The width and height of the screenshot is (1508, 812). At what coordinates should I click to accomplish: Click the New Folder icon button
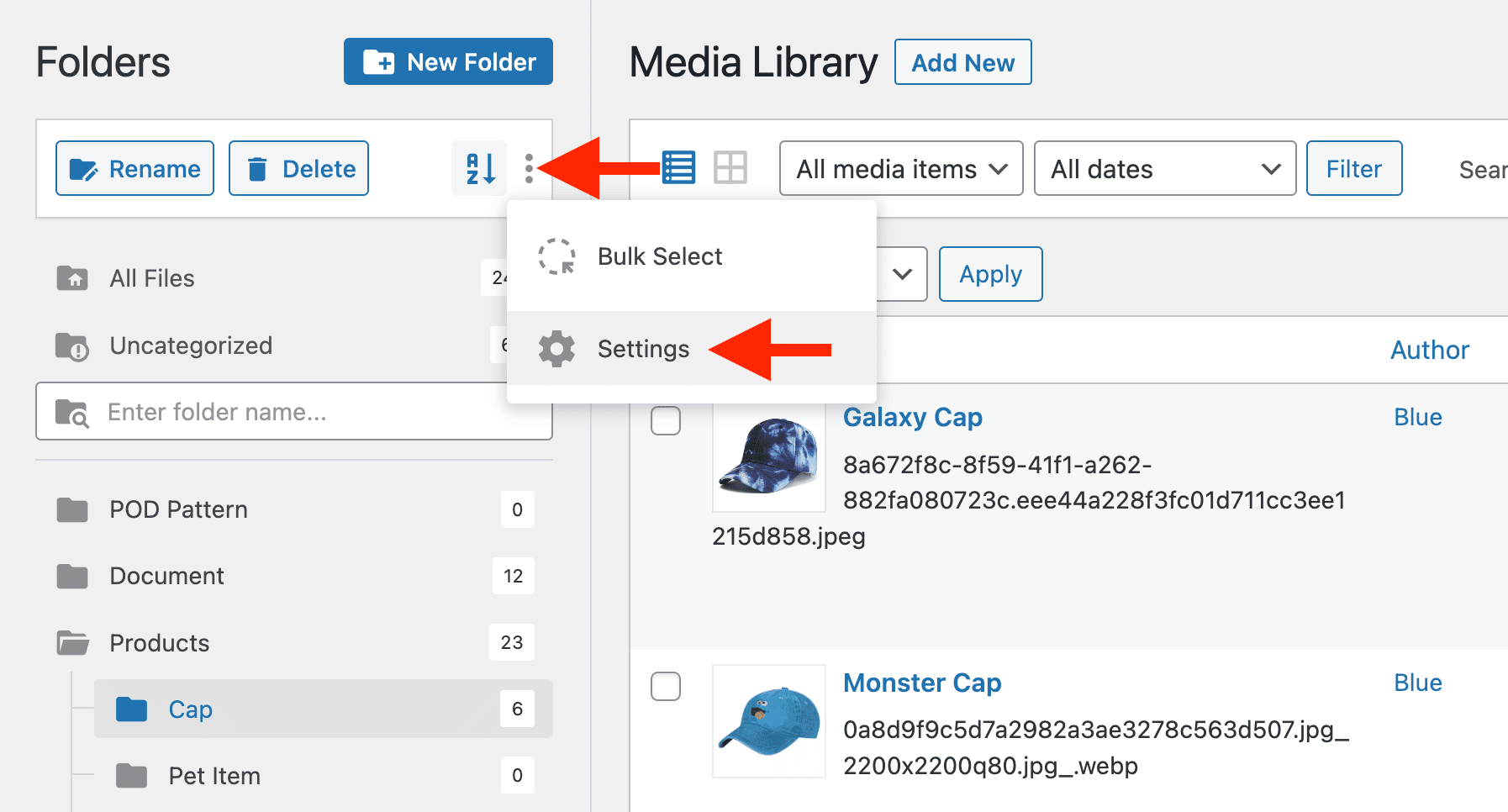[x=380, y=61]
